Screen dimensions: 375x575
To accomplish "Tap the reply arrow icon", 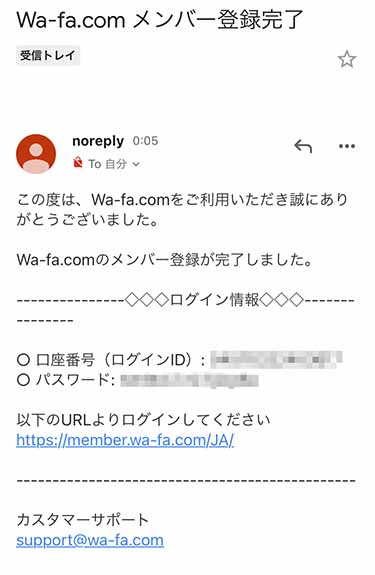I will (303, 146).
